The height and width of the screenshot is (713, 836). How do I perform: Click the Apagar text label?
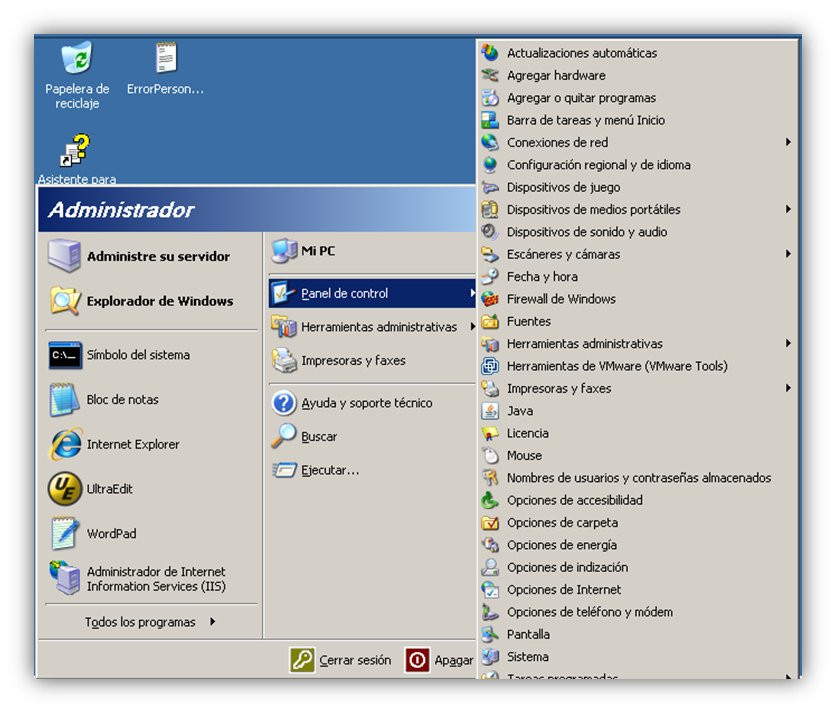coord(454,660)
